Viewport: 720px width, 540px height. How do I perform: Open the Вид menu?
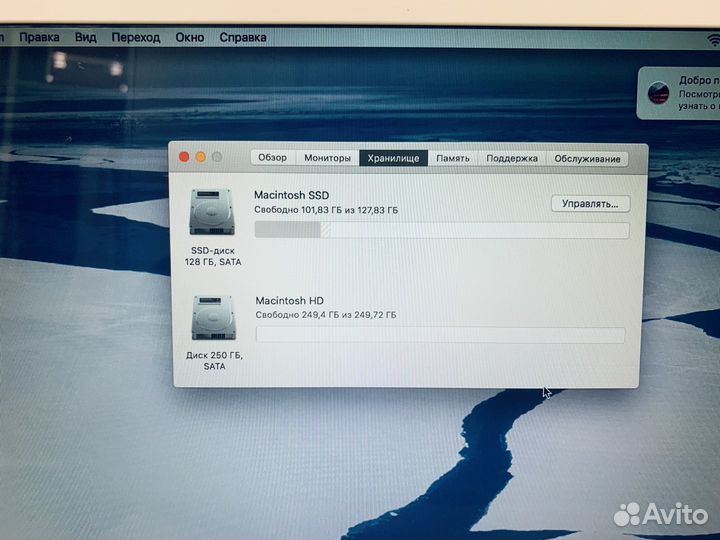(85, 37)
